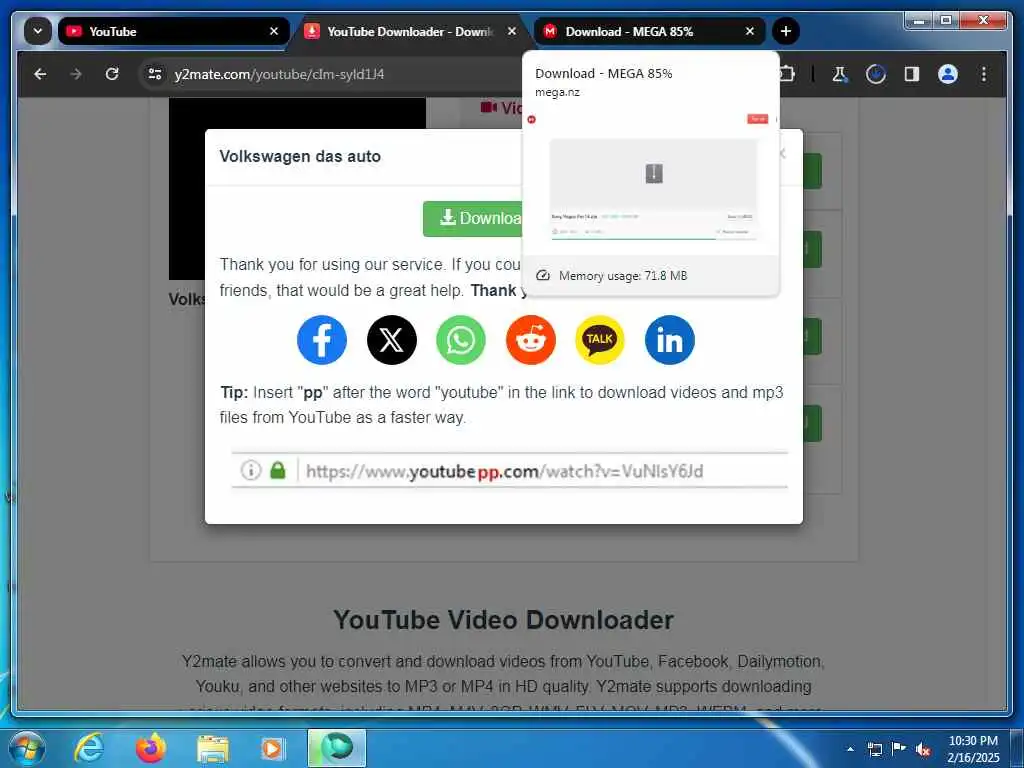Share on Facebook
Screen dimensions: 1024x768
(x=322, y=340)
